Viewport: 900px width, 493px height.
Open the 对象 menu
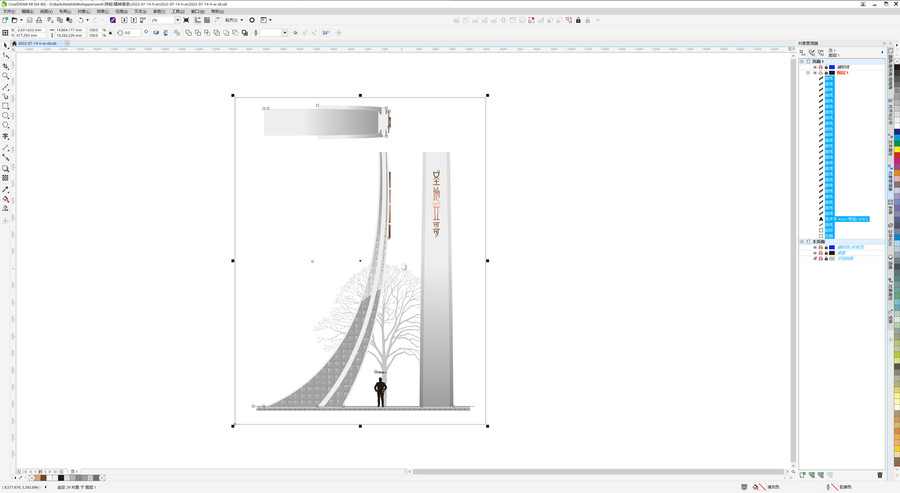click(x=84, y=11)
